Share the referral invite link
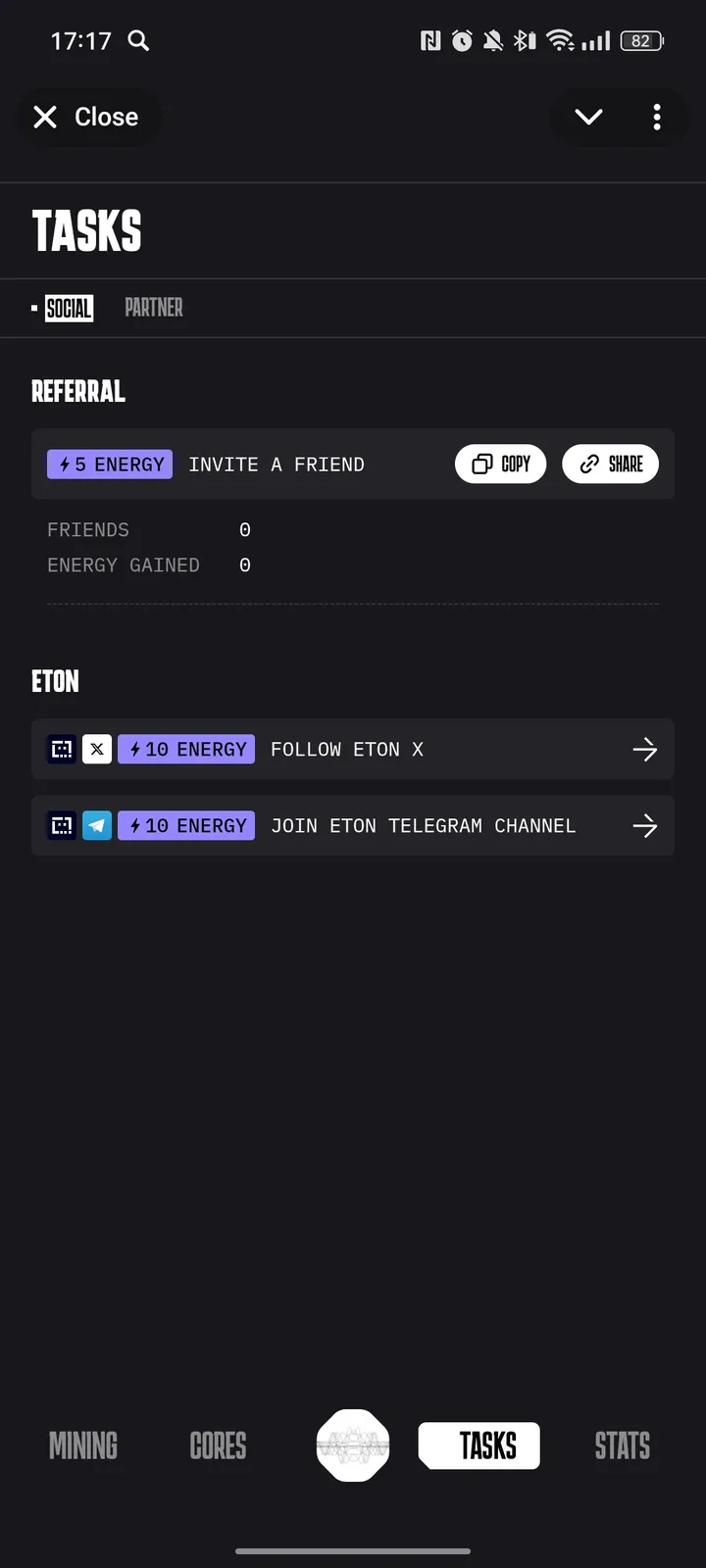Screen dimensions: 706x1568 (610, 465)
